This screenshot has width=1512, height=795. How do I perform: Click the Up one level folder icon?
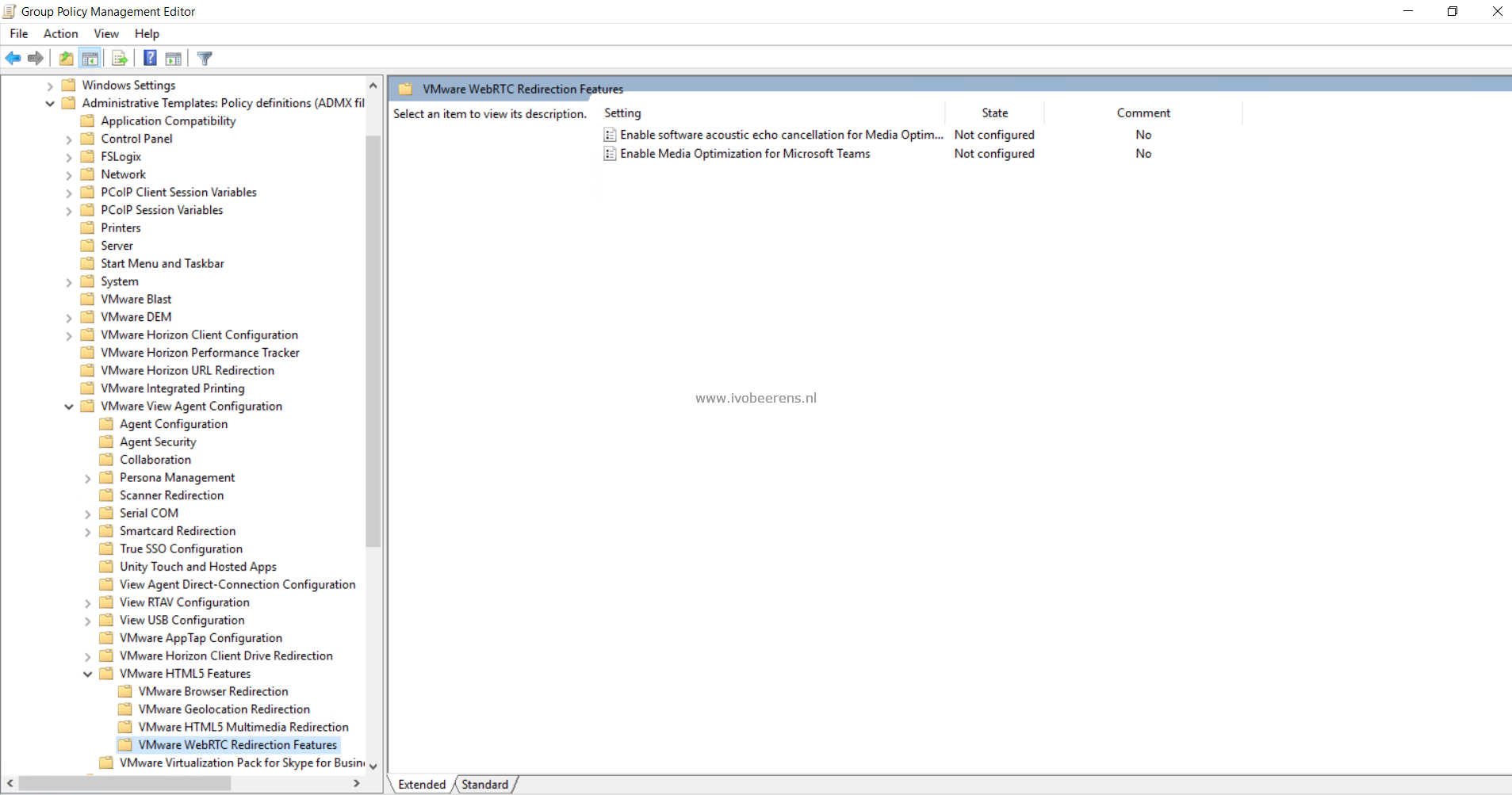(x=67, y=58)
